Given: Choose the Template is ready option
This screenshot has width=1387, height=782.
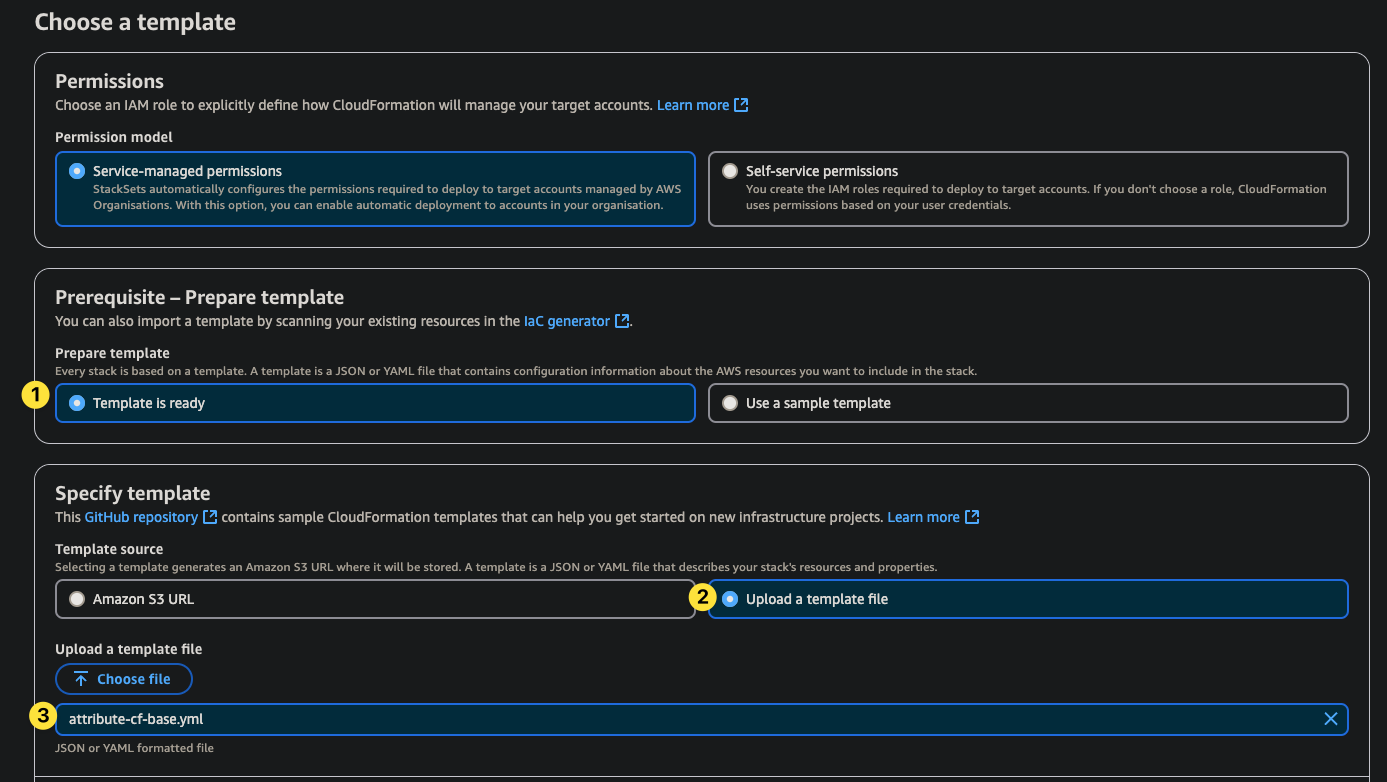Looking at the screenshot, I should pyautogui.click(x=375, y=403).
